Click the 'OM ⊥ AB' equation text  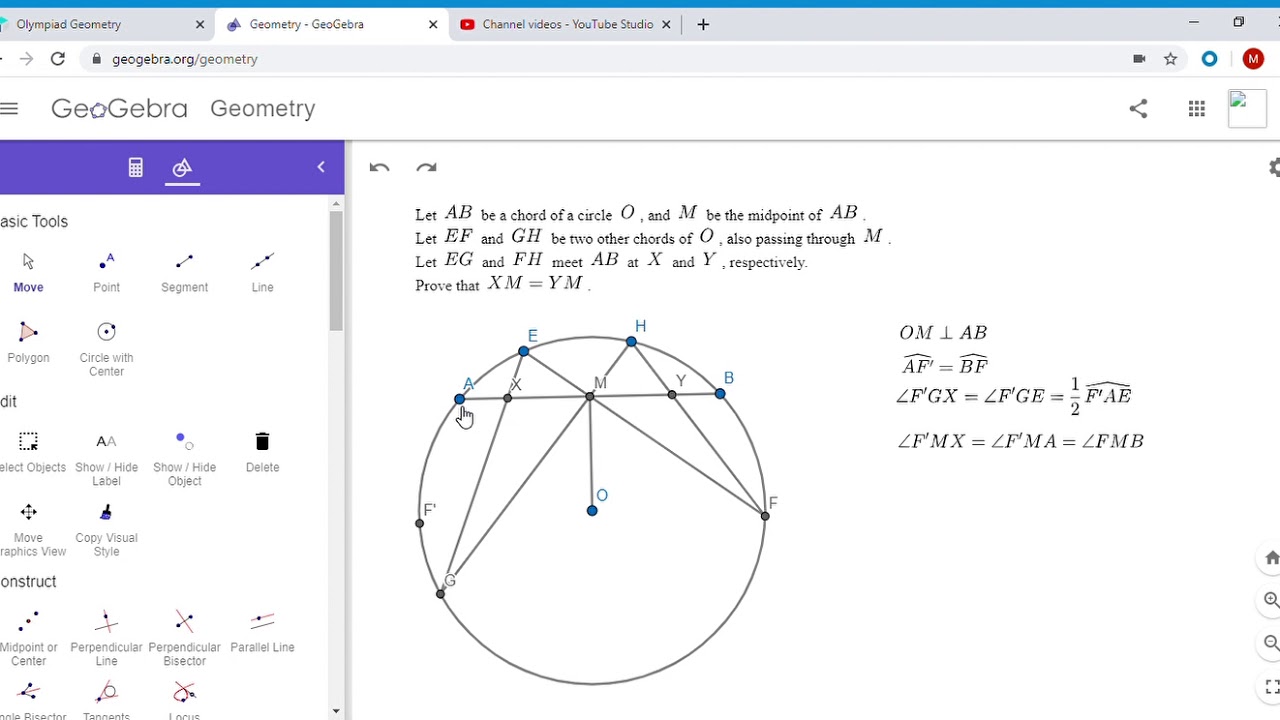943,333
